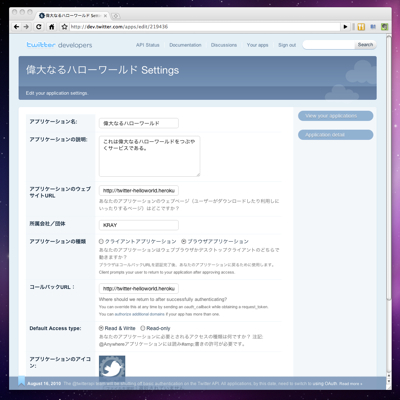Click the コールバックURL input field
The image size is (400, 400).
click(139, 288)
